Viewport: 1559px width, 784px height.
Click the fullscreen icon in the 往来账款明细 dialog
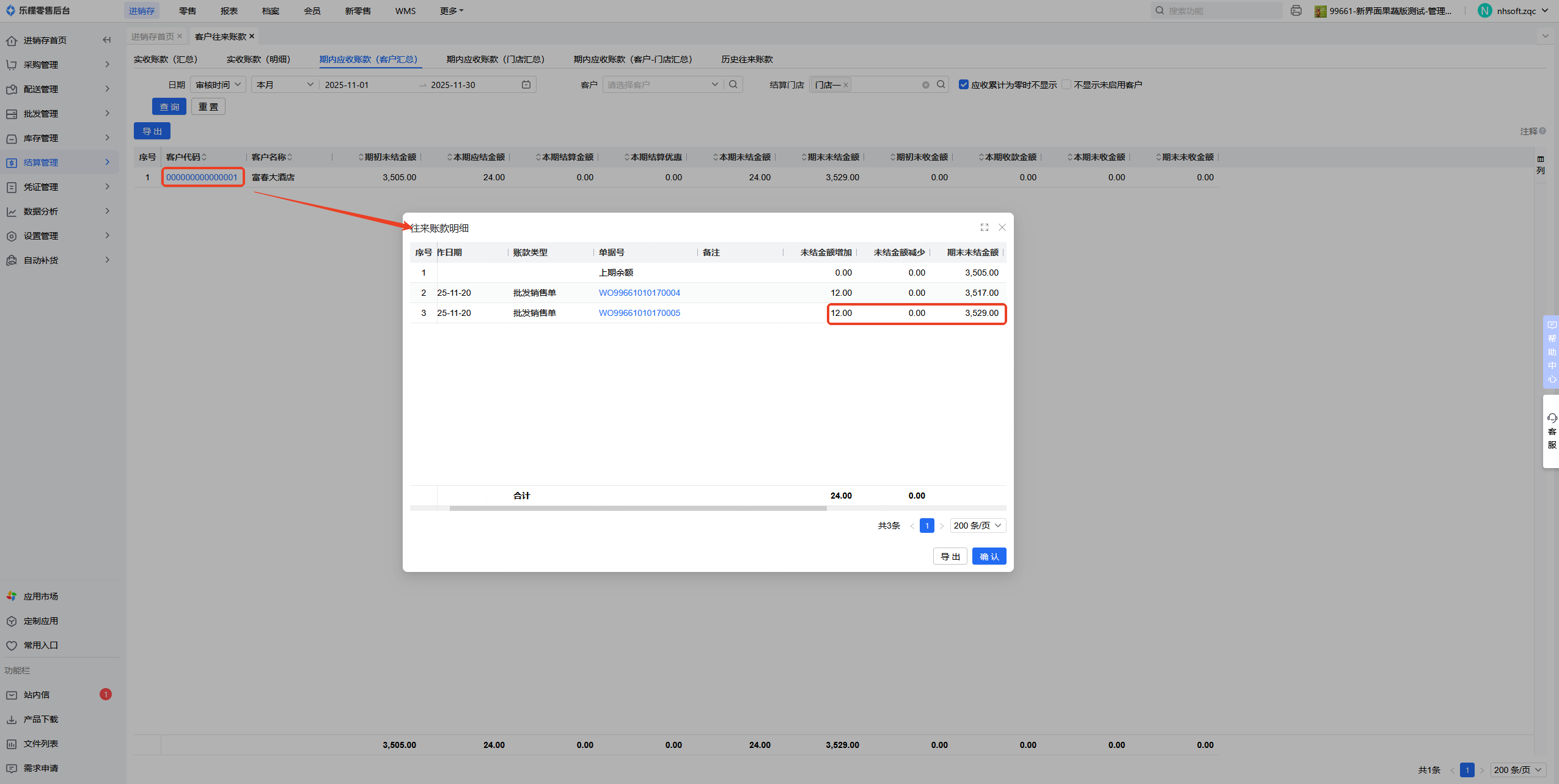point(984,227)
